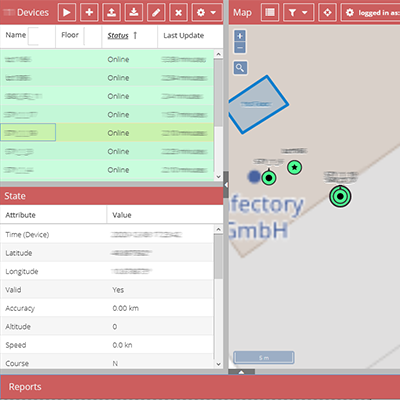The image size is (400, 400).
Task: Click the Valid value Yes
Action: coord(118,290)
